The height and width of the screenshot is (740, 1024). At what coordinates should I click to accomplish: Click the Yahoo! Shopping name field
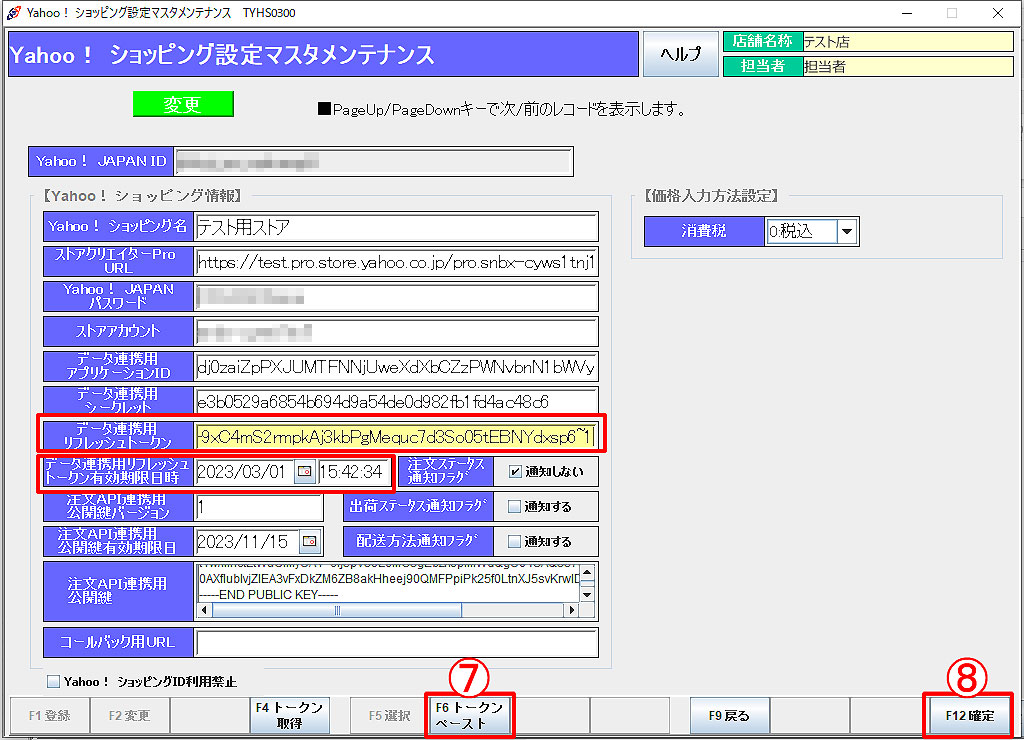point(396,227)
